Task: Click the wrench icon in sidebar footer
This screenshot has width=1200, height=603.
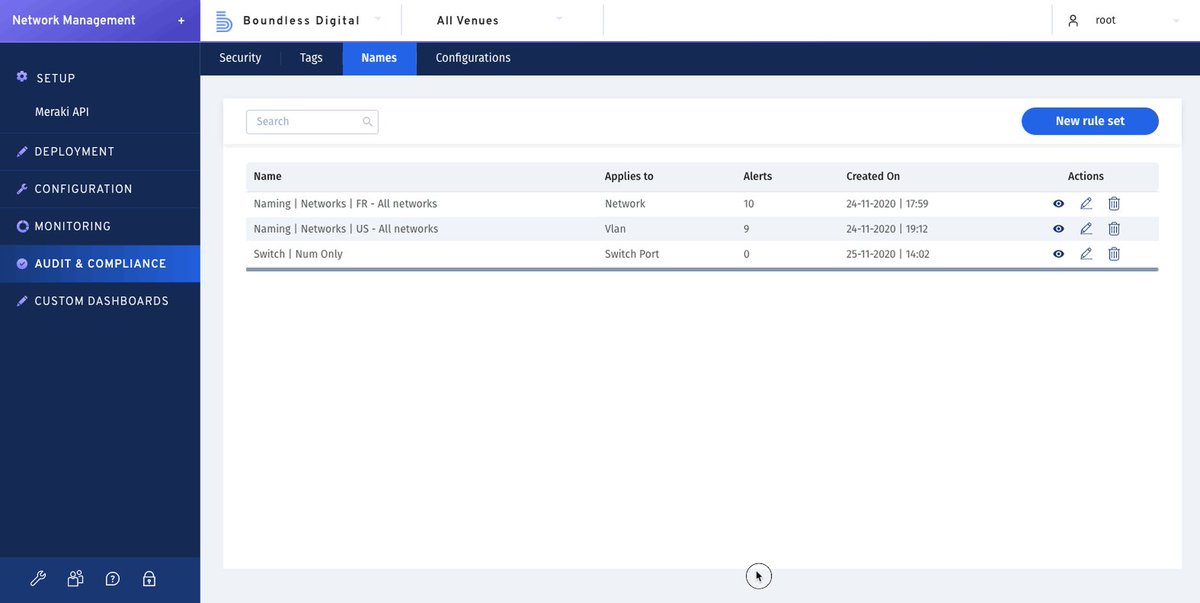Action: [x=38, y=578]
